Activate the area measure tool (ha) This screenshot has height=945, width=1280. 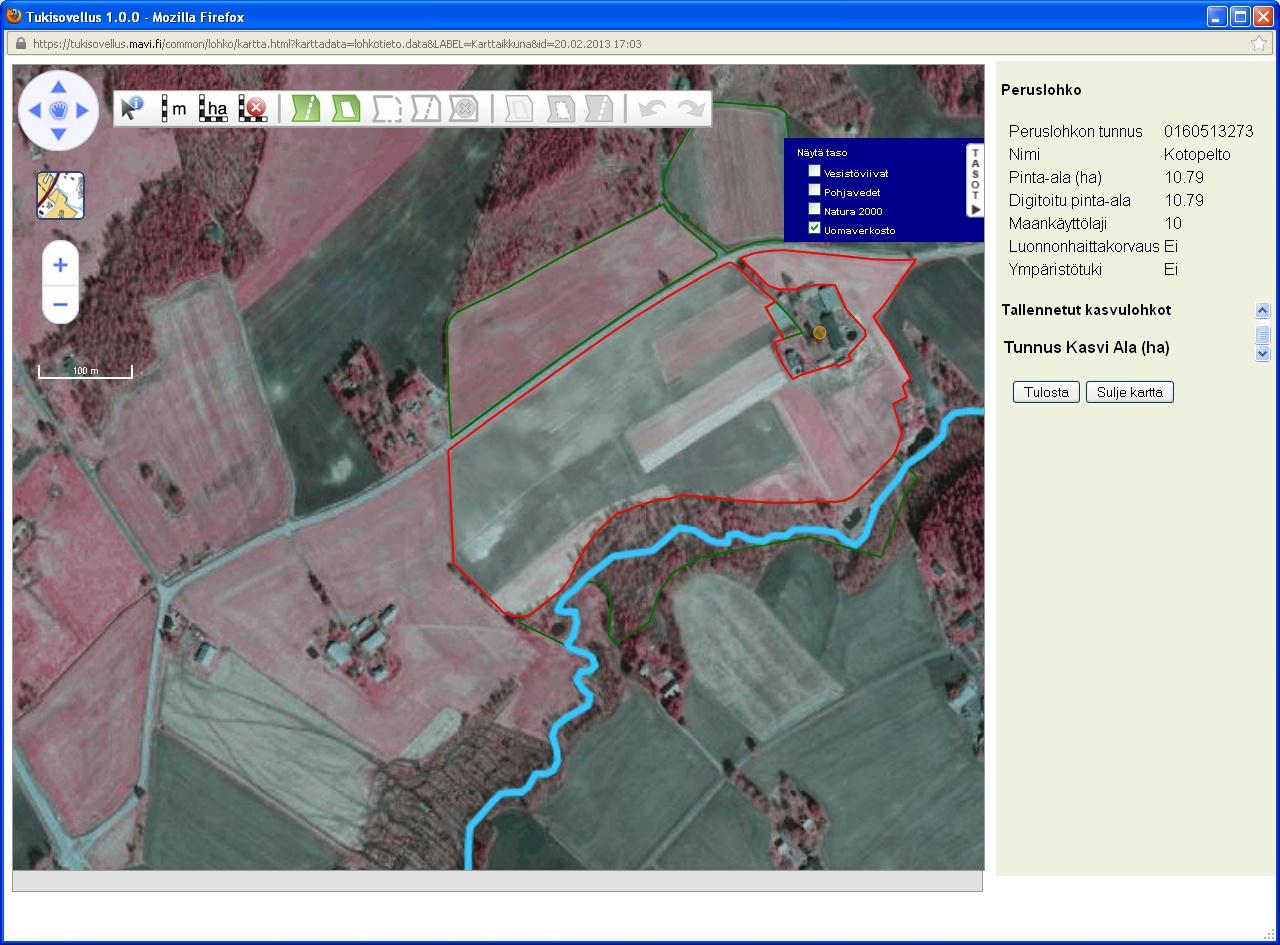pyautogui.click(x=214, y=108)
